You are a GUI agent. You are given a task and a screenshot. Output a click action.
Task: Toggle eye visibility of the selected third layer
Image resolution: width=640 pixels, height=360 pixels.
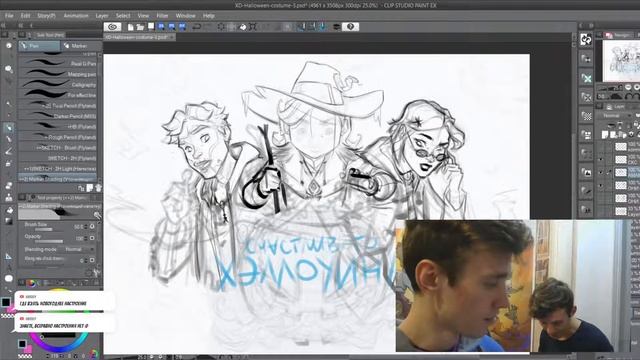[600, 172]
